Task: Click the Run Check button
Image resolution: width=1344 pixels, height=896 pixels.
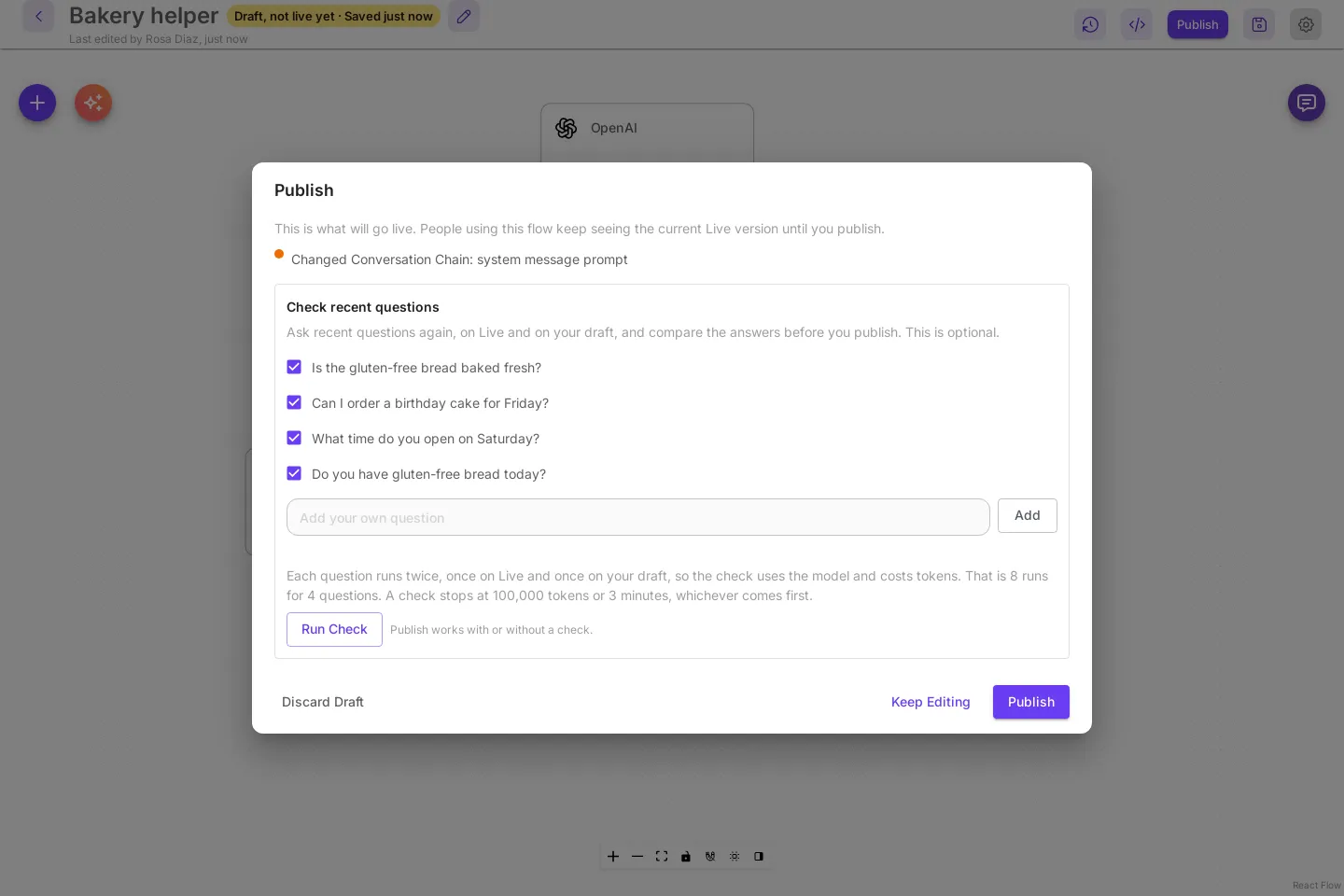Action: coord(334,629)
